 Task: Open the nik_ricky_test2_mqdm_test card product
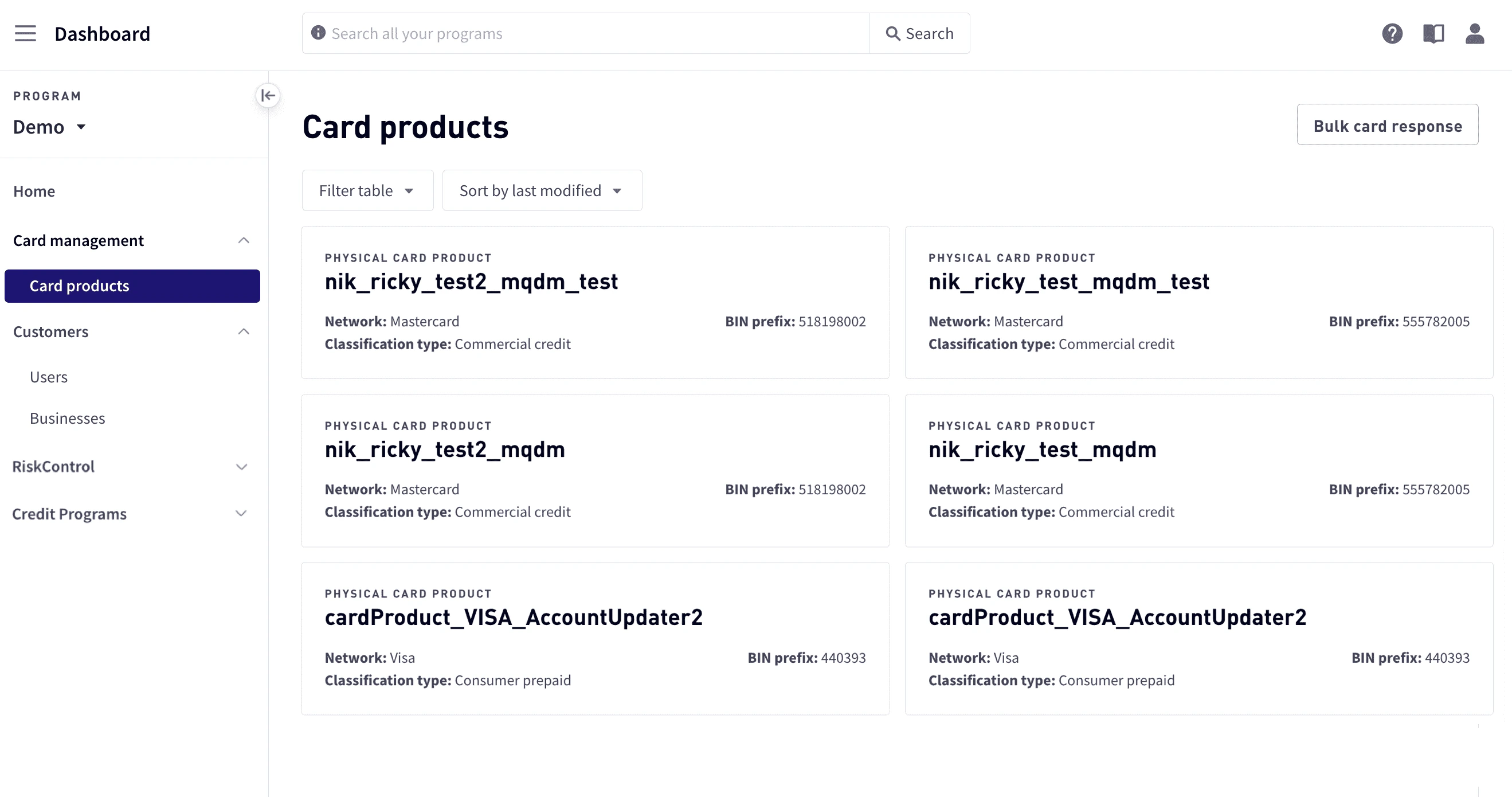pos(471,282)
